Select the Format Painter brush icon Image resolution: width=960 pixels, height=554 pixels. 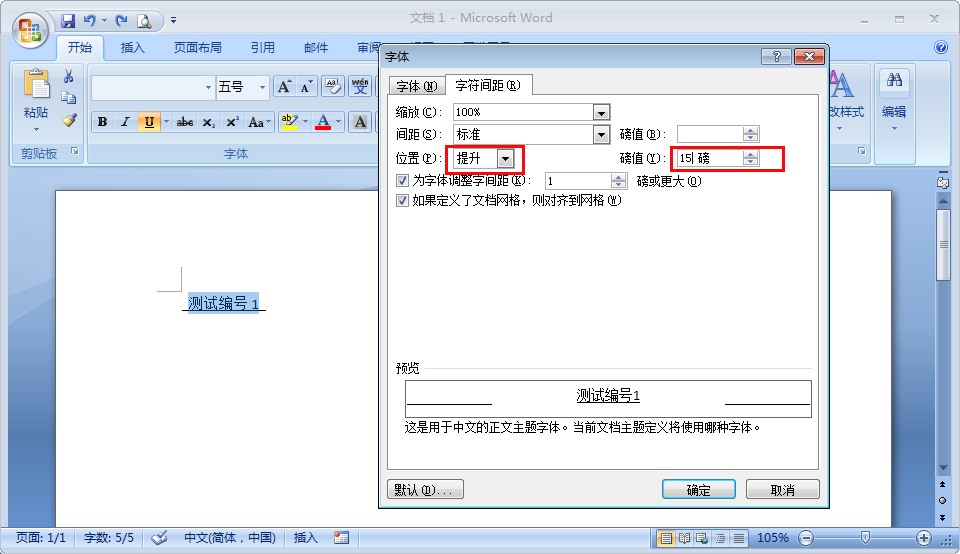(68, 120)
